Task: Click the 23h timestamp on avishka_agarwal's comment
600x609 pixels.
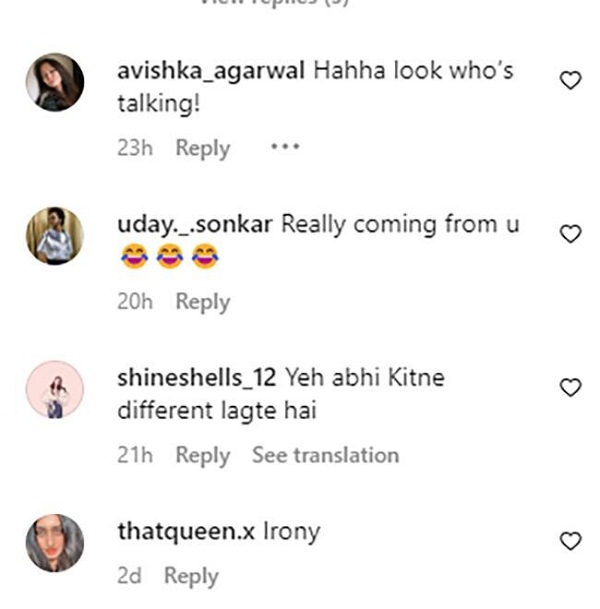Action: point(134,148)
